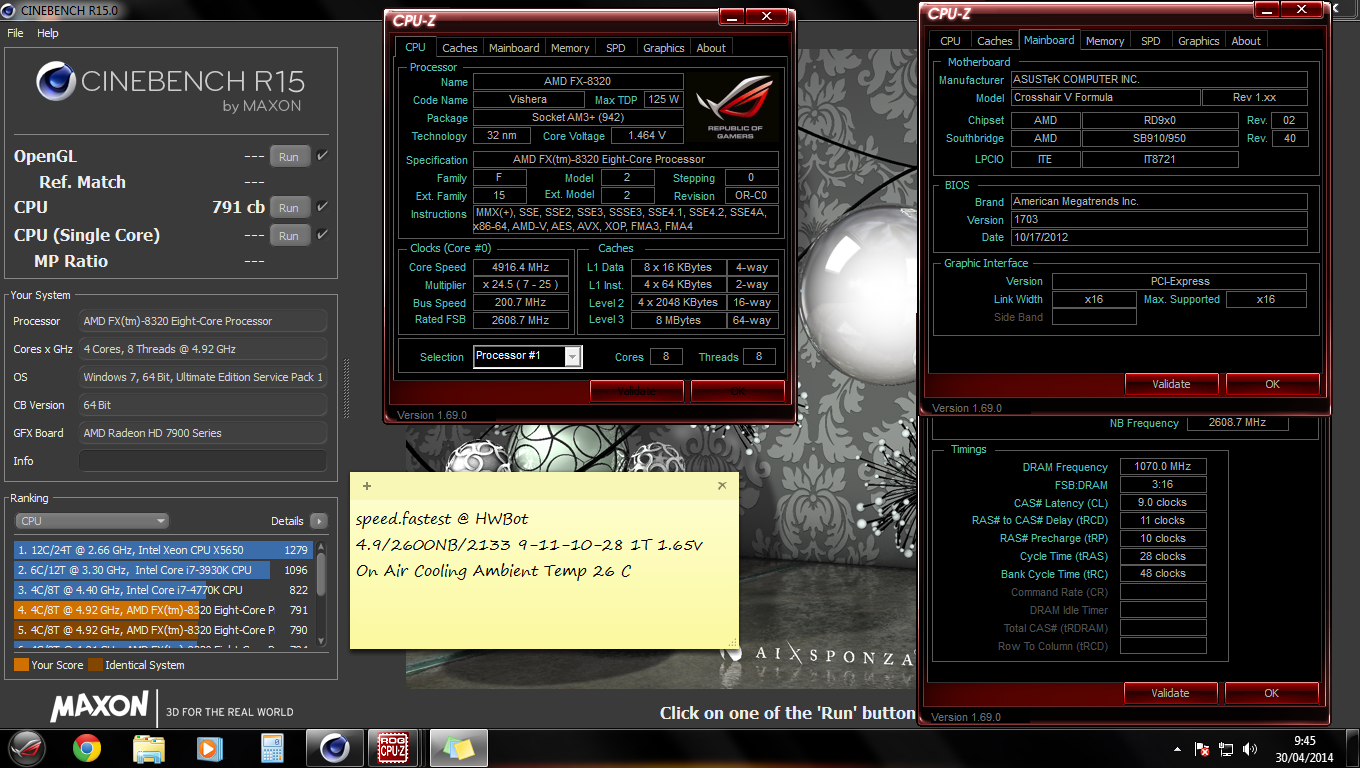Add a new sticky note with plus
The width and height of the screenshot is (1360, 768).
(x=367, y=486)
